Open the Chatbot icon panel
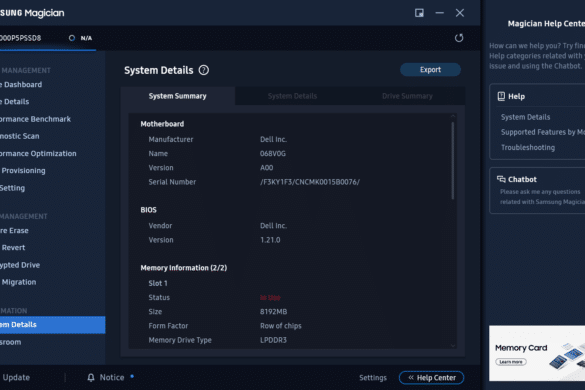 (501, 179)
